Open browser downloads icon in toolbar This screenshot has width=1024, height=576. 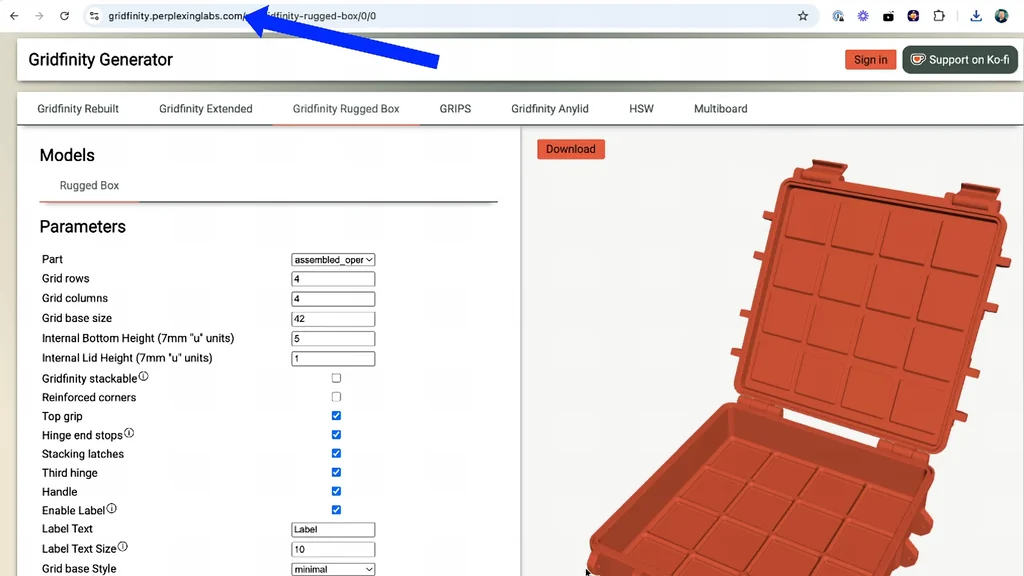pos(976,16)
